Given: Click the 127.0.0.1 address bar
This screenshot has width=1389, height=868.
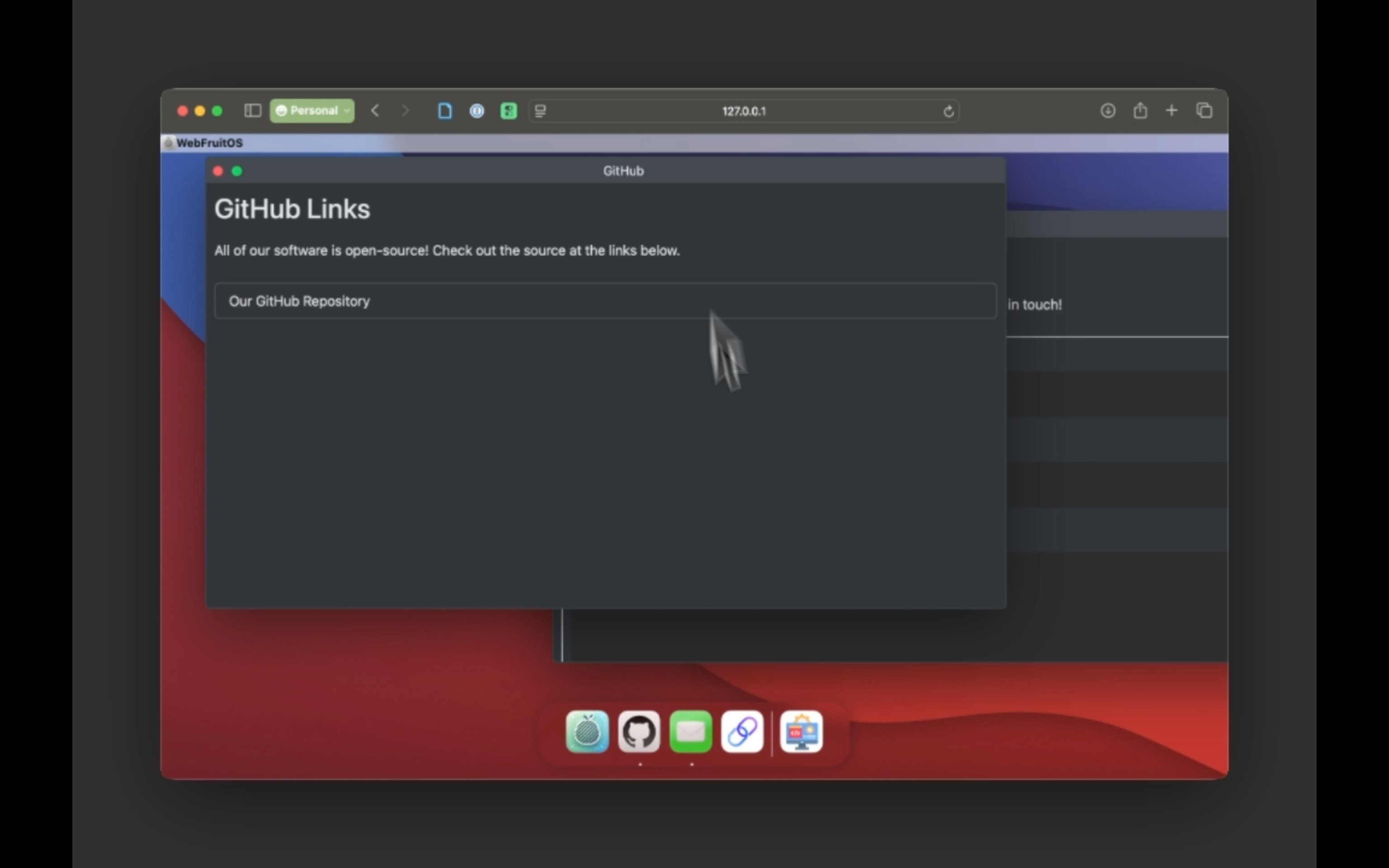Looking at the screenshot, I should pyautogui.click(x=743, y=111).
